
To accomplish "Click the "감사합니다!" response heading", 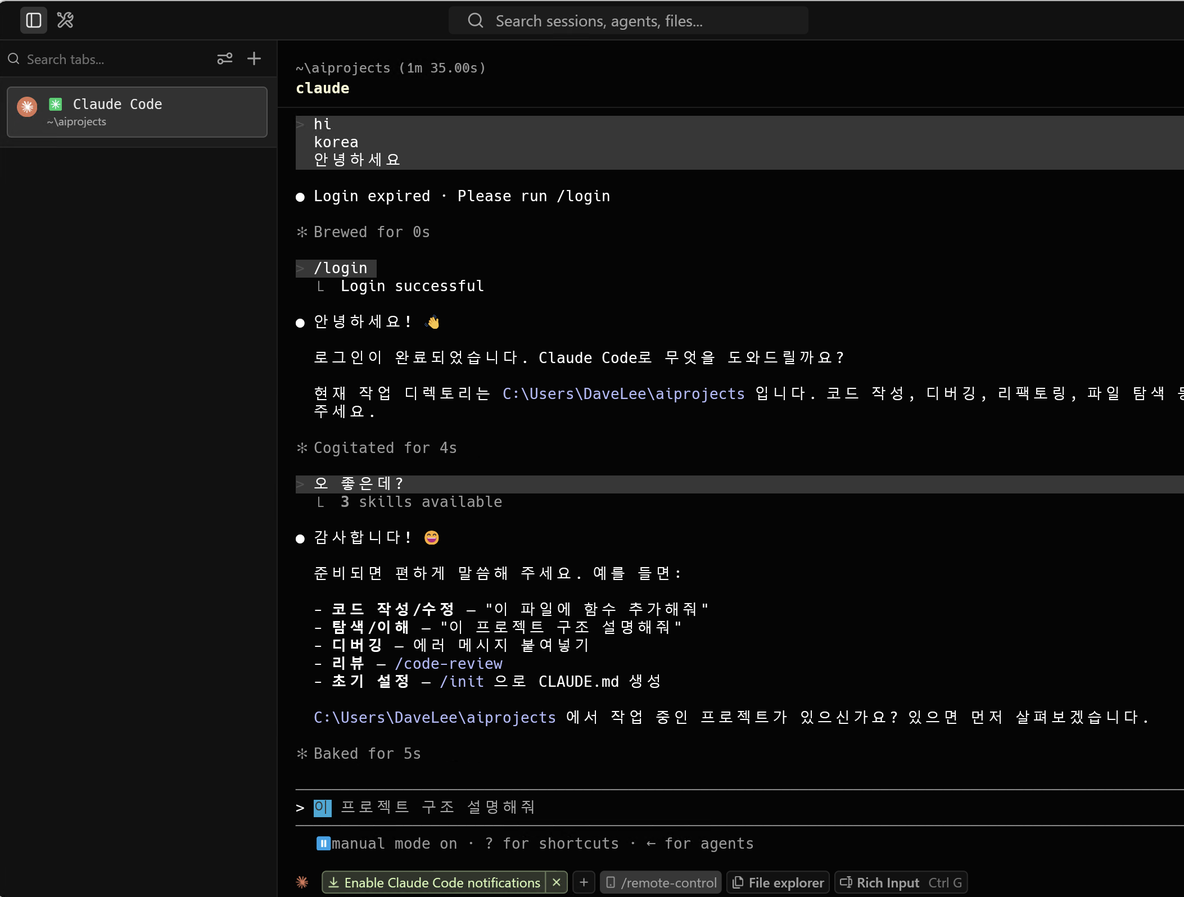I will click(x=362, y=538).
